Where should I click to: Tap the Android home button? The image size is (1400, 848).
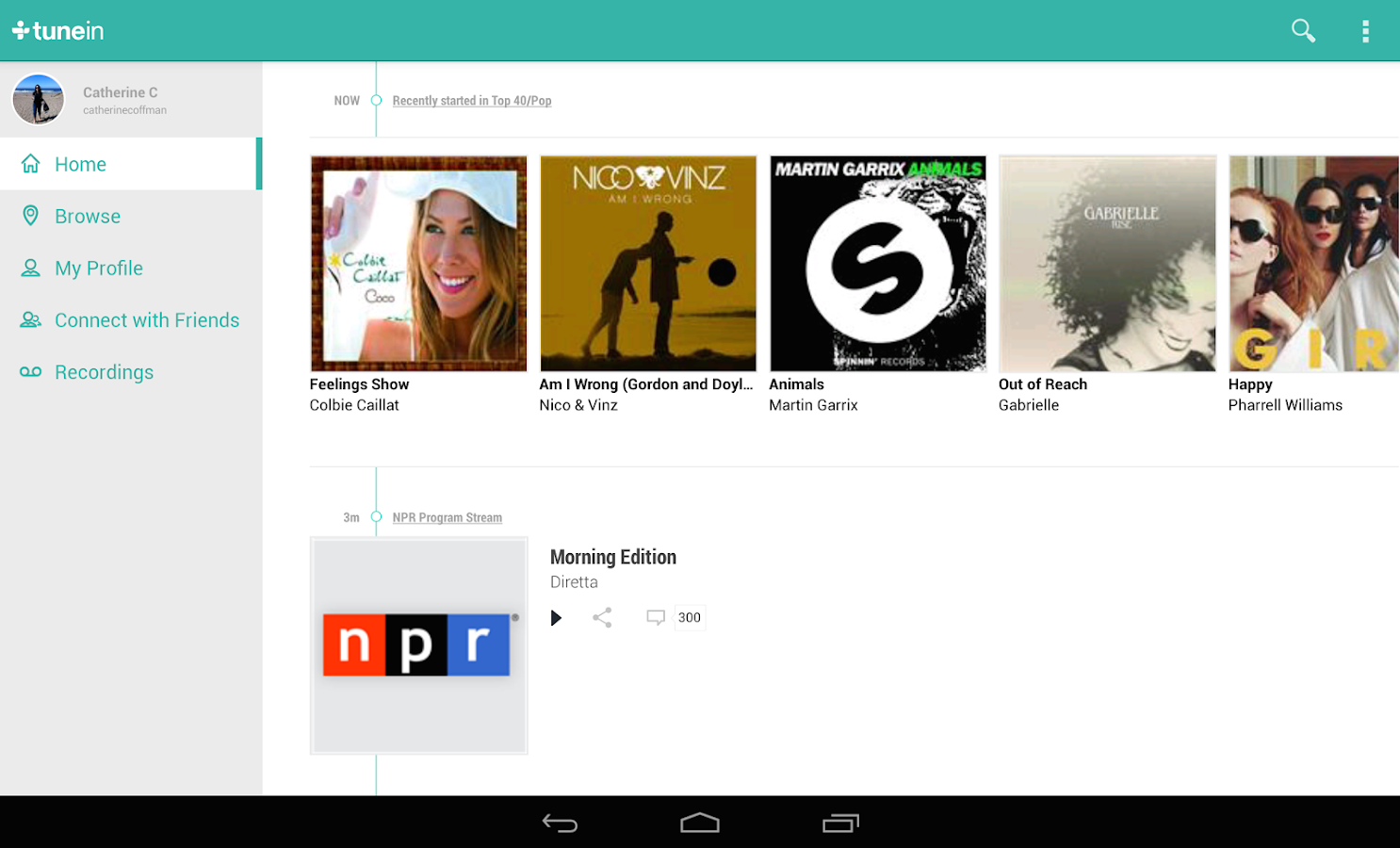(x=700, y=824)
